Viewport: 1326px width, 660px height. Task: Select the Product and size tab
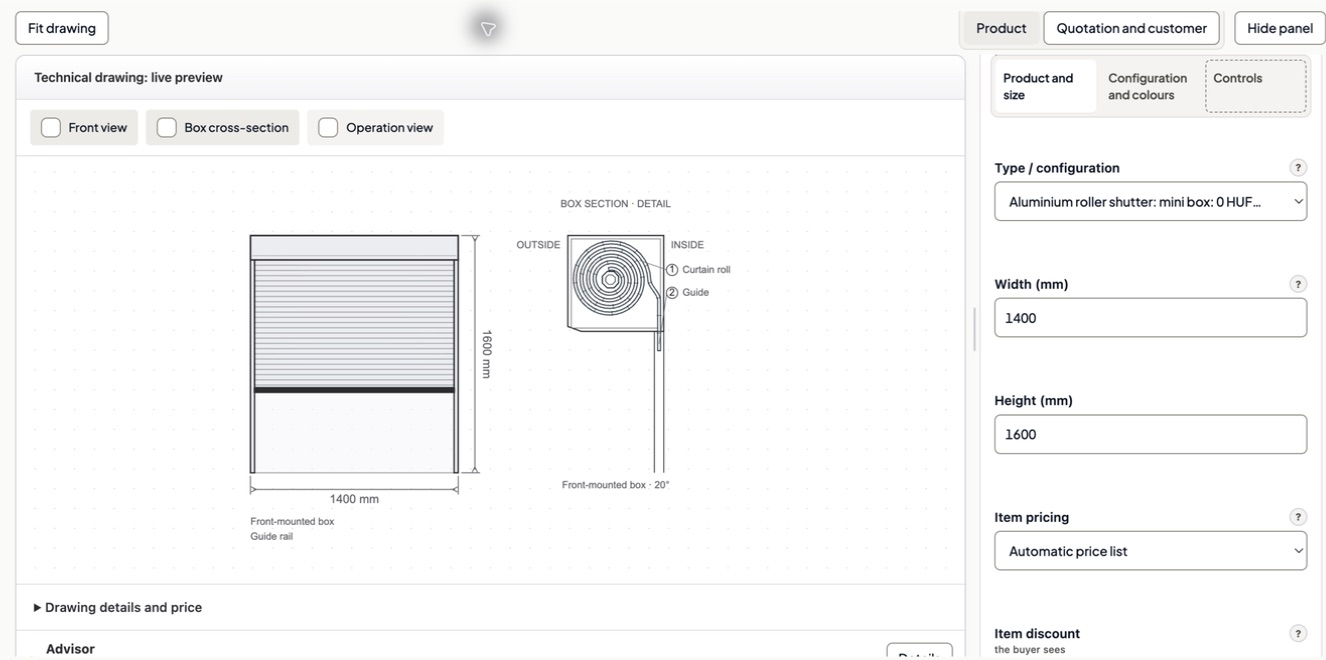click(x=1045, y=86)
